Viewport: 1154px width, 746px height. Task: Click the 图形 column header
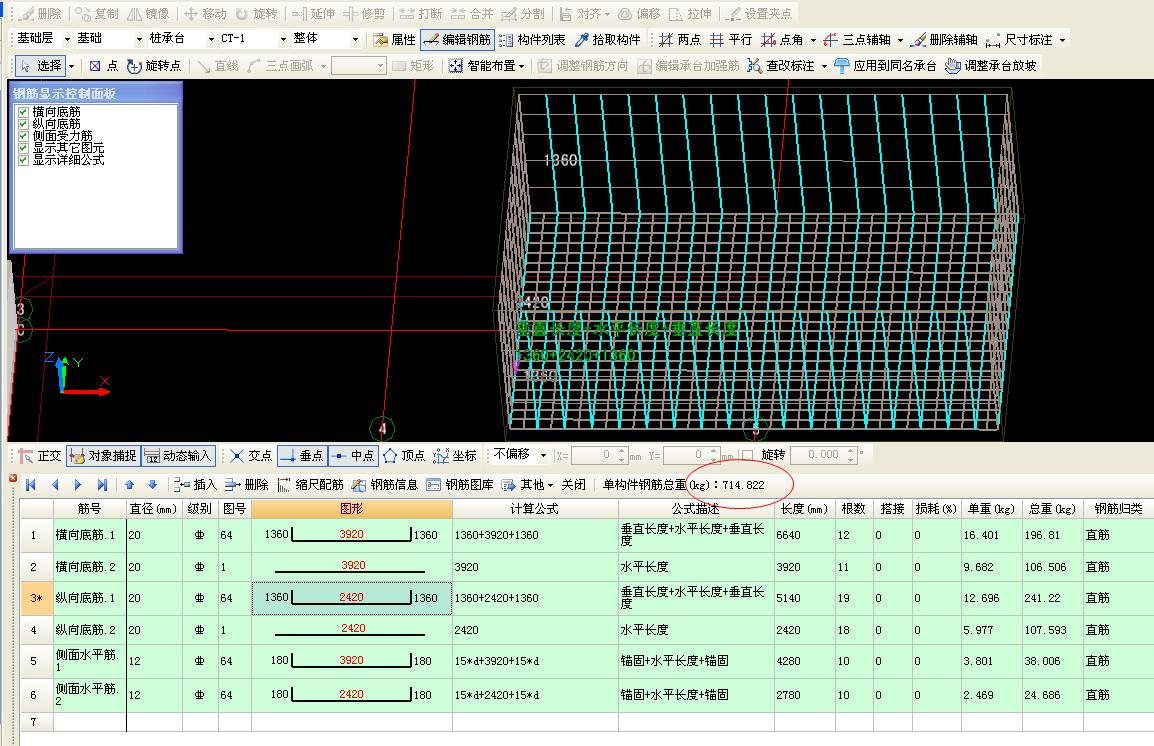(352, 509)
